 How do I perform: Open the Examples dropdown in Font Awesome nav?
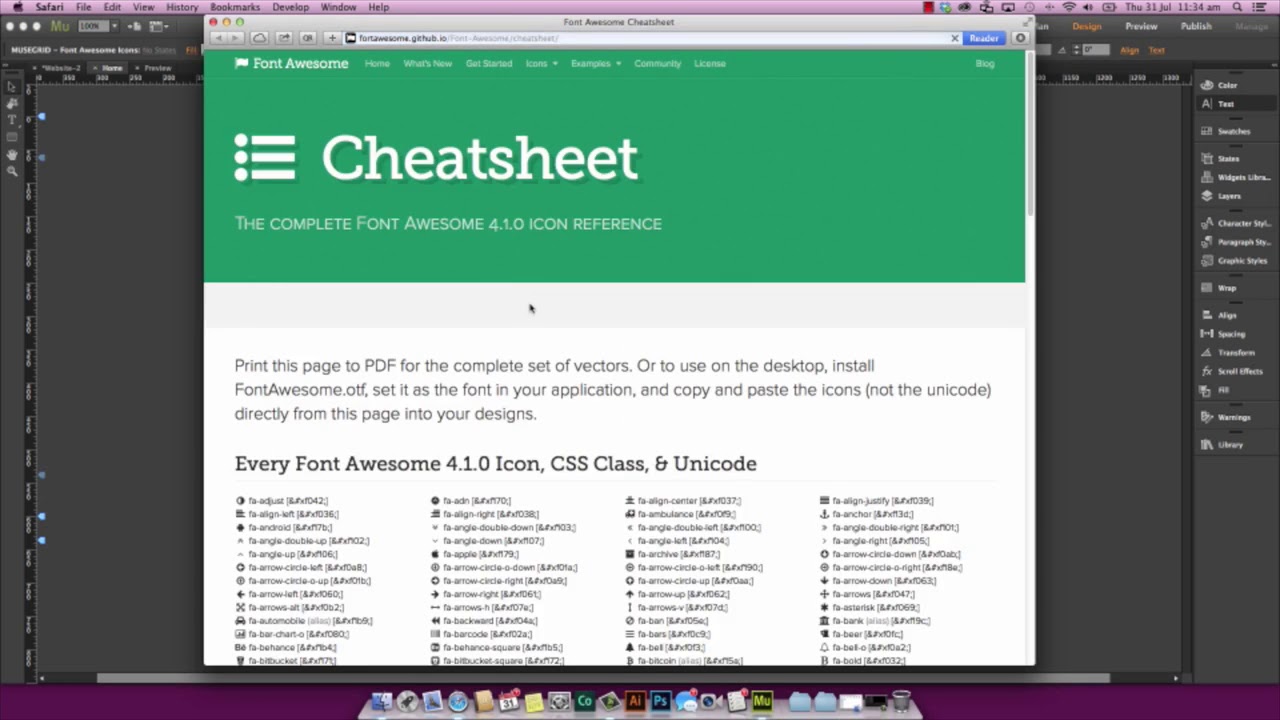point(595,63)
